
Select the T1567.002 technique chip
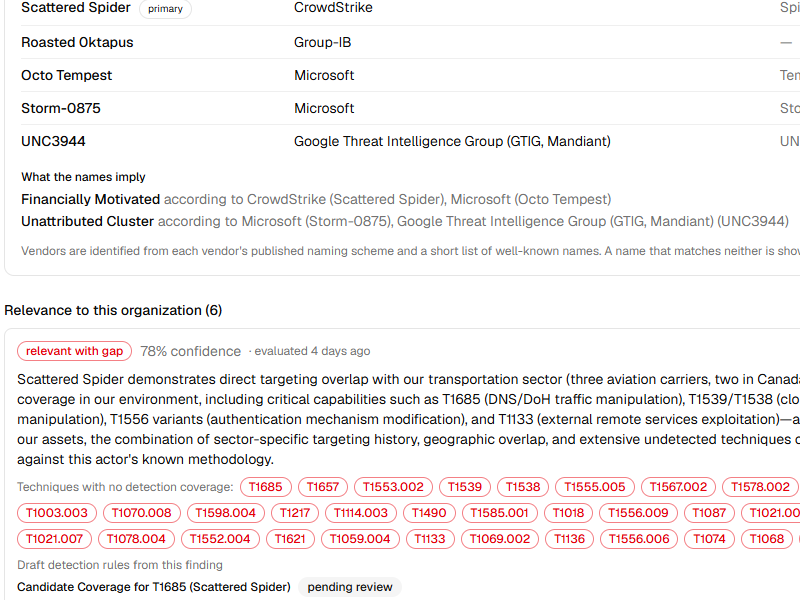[x=679, y=487]
